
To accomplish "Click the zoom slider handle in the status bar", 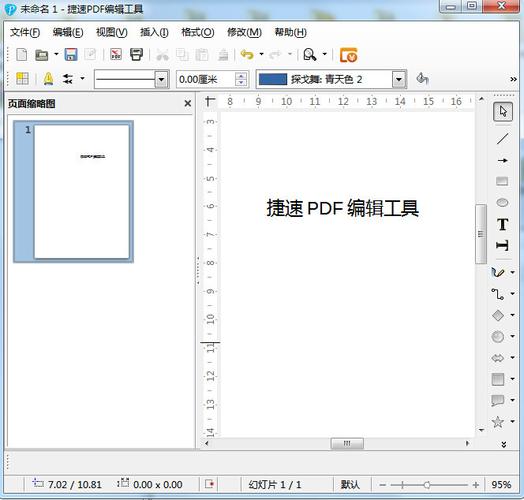I will tap(427, 485).
